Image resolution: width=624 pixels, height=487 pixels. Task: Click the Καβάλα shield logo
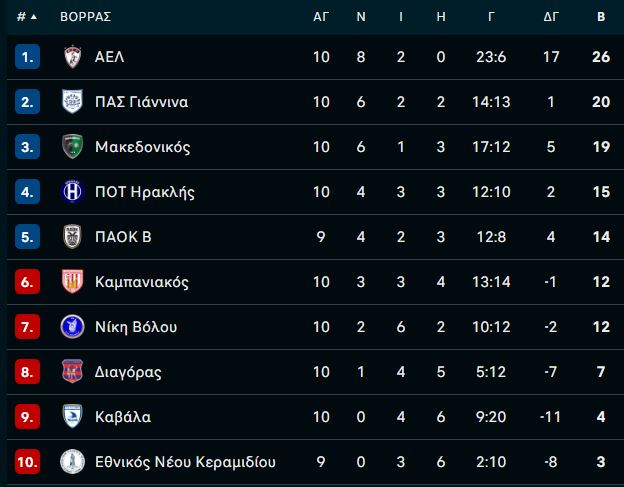click(72, 416)
